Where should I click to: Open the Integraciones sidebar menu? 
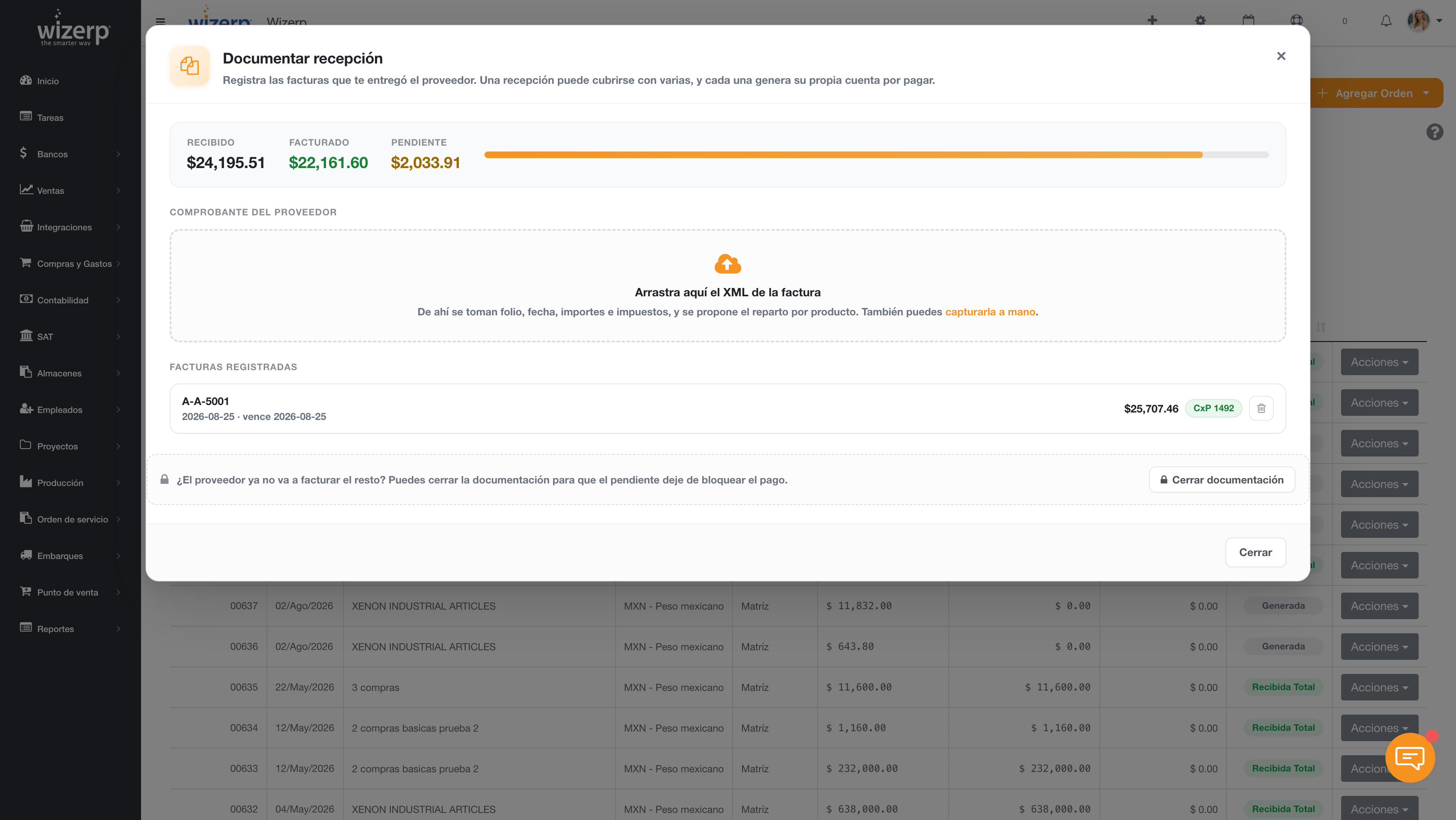click(x=70, y=227)
